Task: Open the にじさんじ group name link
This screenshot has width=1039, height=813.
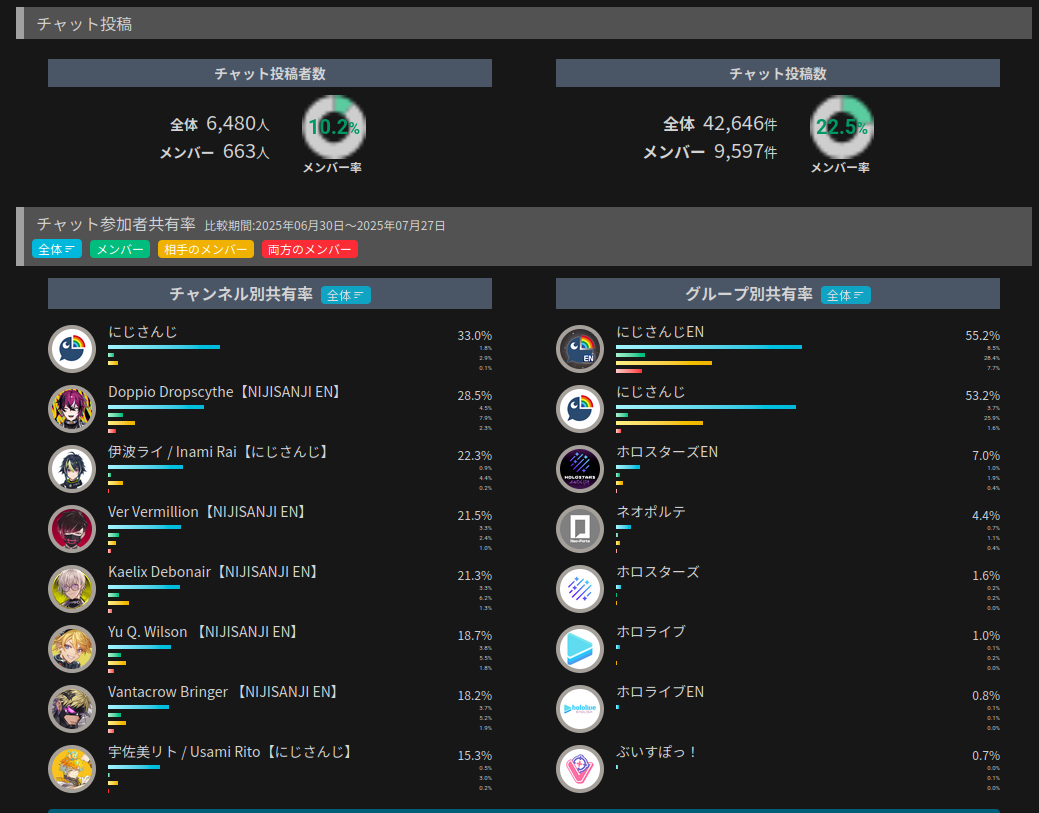Action: (x=651, y=392)
